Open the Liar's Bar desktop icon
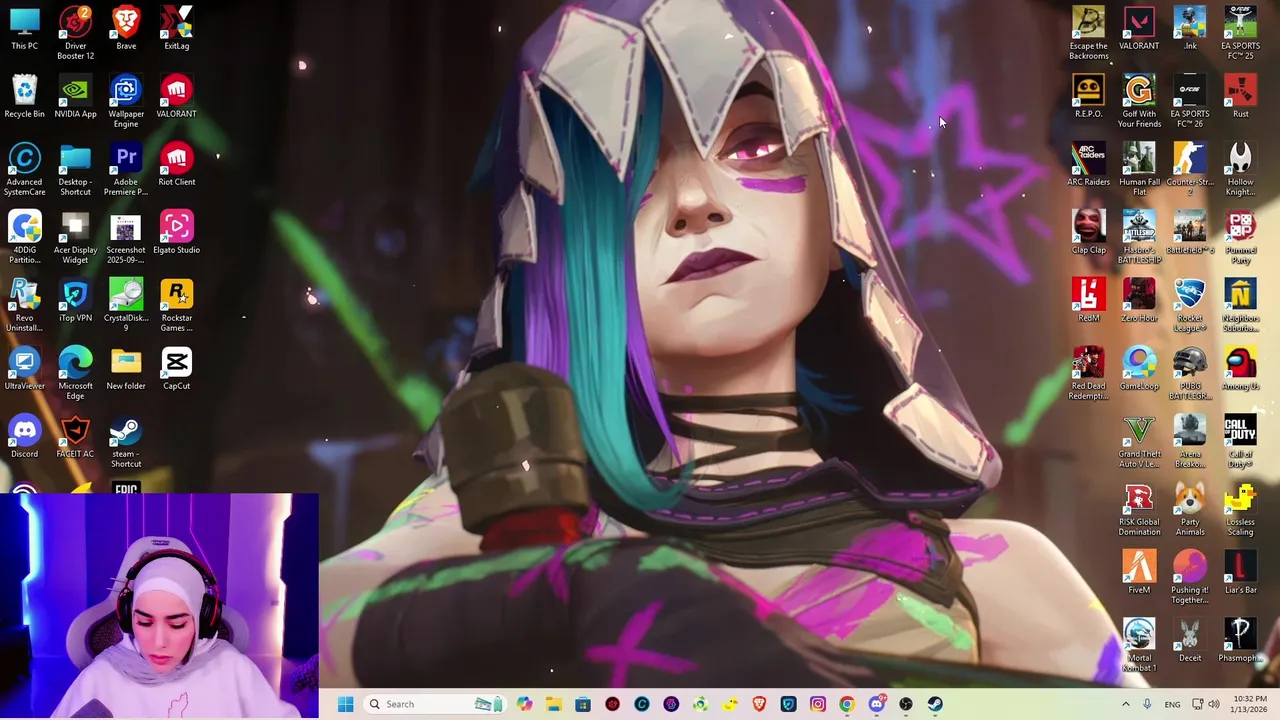1280x720 pixels. click(1240, 572)
